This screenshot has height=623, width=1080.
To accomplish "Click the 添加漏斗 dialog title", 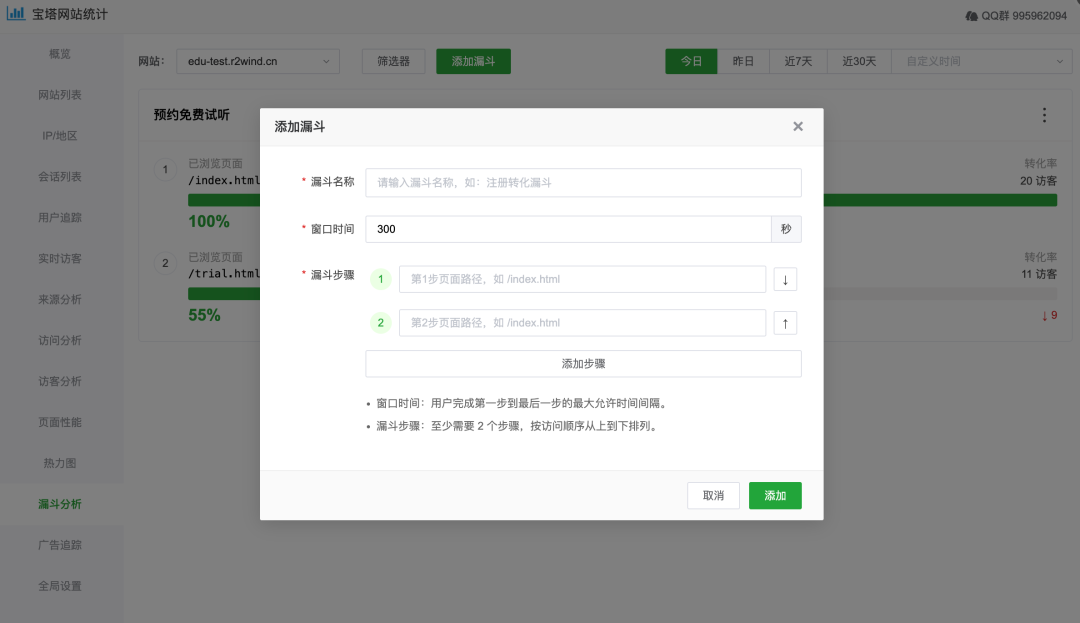I will (x=300, y=127).
